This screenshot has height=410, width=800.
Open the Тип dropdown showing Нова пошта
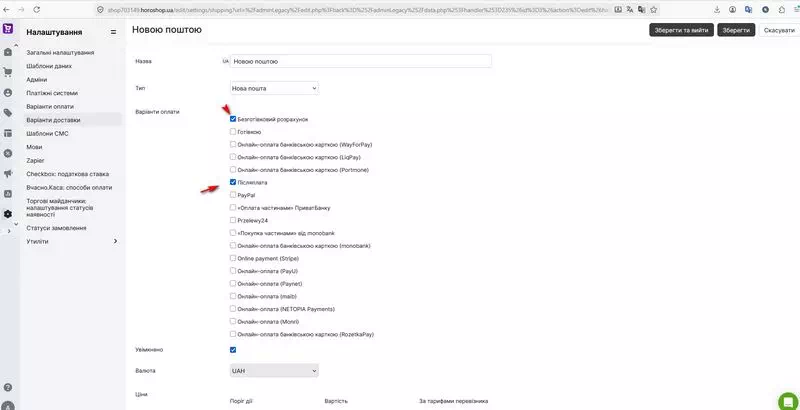pyautogui.click(x=274, y=88)
